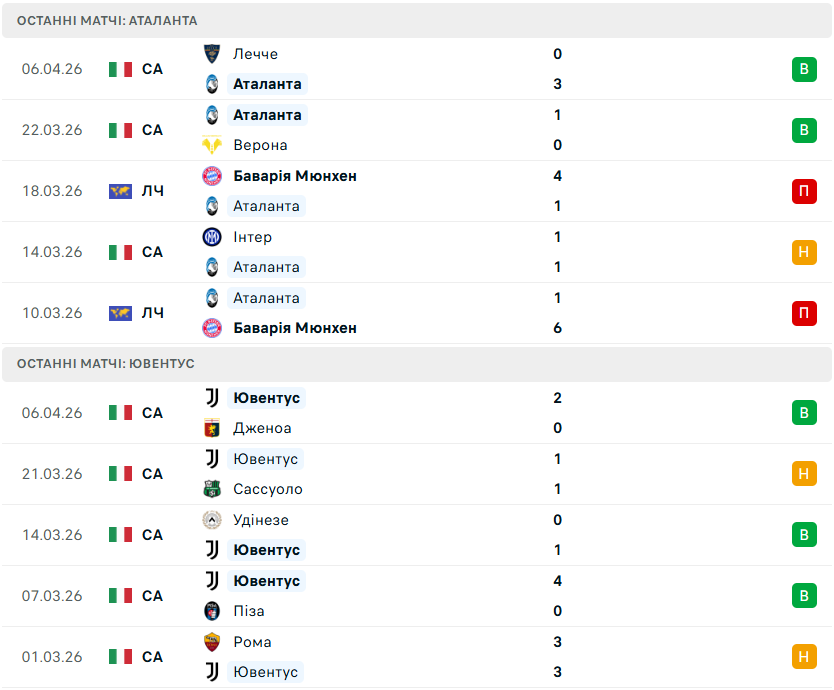Click the Verona team crest icon
This screenshot has height=690, width=834.
pos(212,145)
